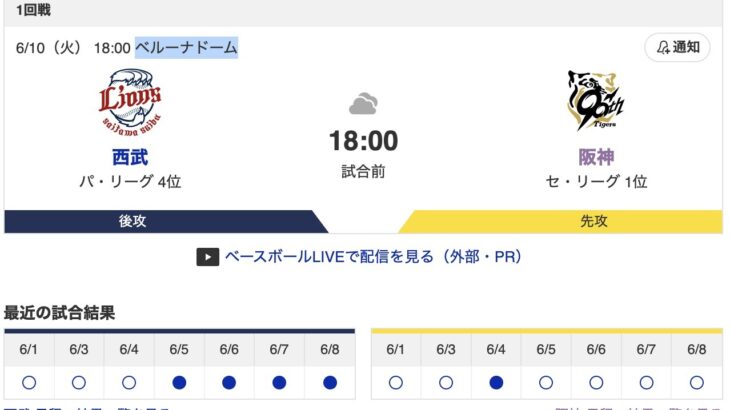Select Seibu's 6/8 filled result circle
The width and height of the screenshot is (730, 410).
tap(330, 383)
